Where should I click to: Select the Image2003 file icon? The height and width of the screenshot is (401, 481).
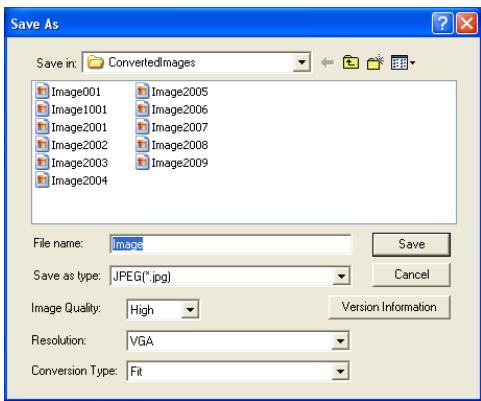42,162
